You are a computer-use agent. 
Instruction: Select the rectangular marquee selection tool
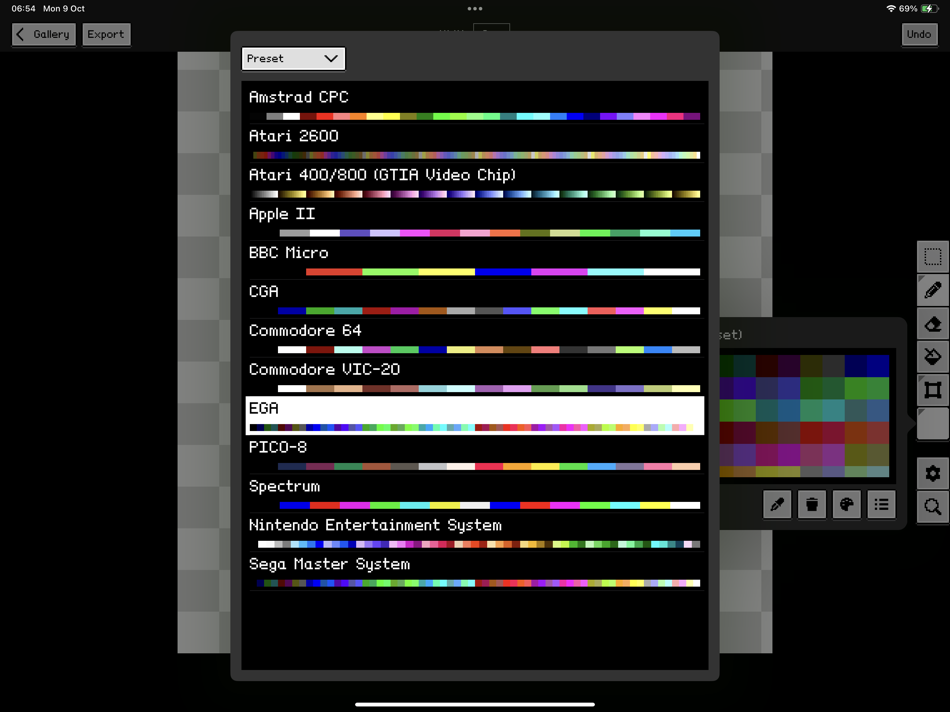pyautogui.click(x=932, y=257)
